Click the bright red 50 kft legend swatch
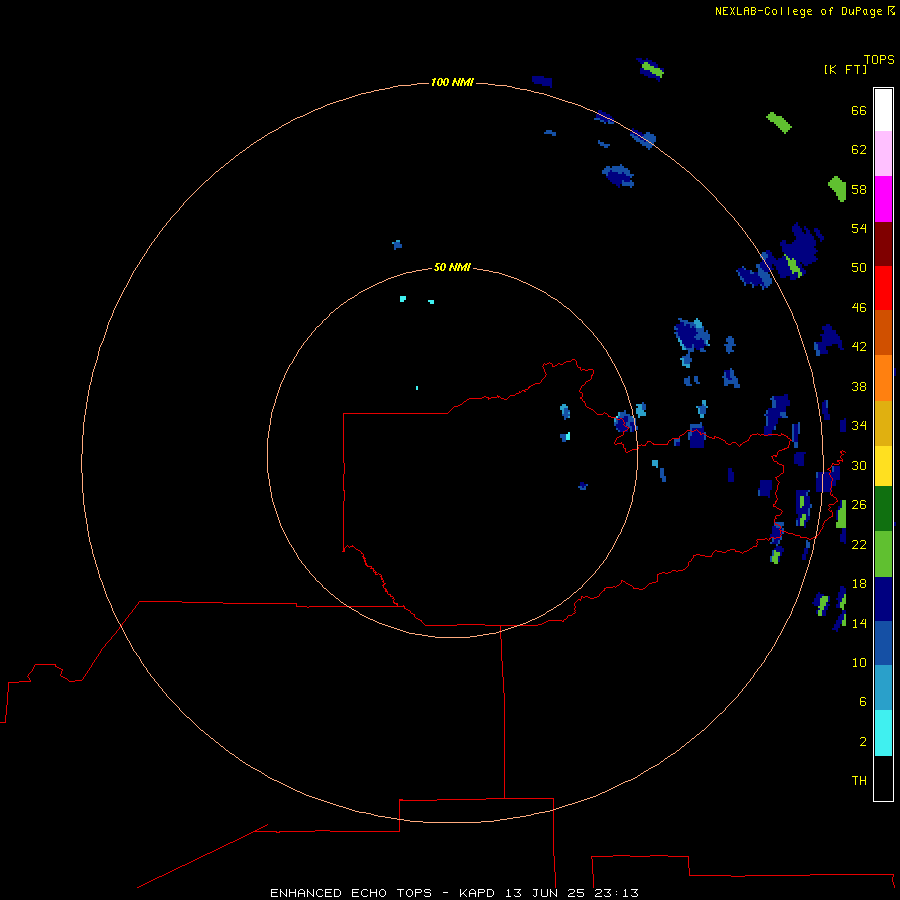Screen dimensions: 900x900 pyautogui.click(x=883, y=288)
